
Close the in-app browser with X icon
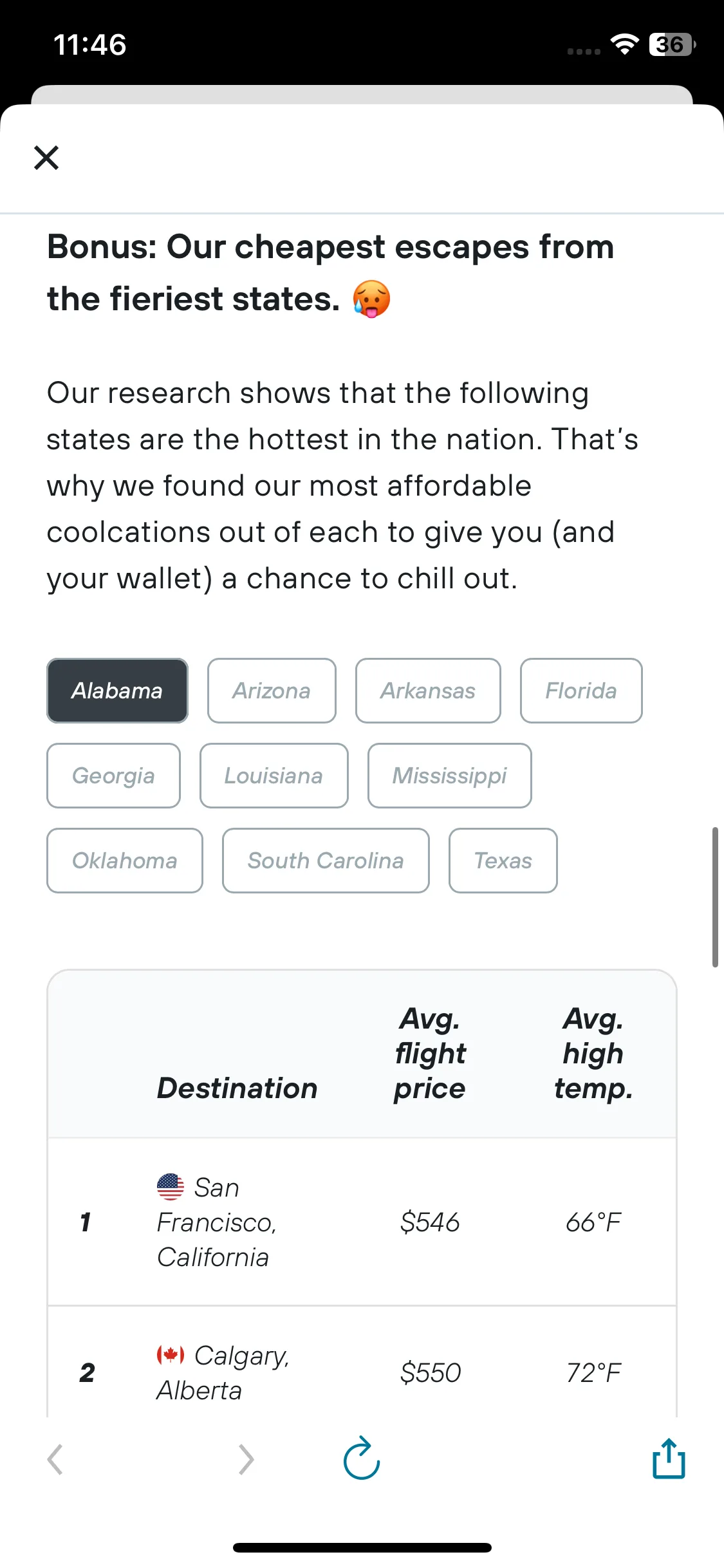[46, 158]
